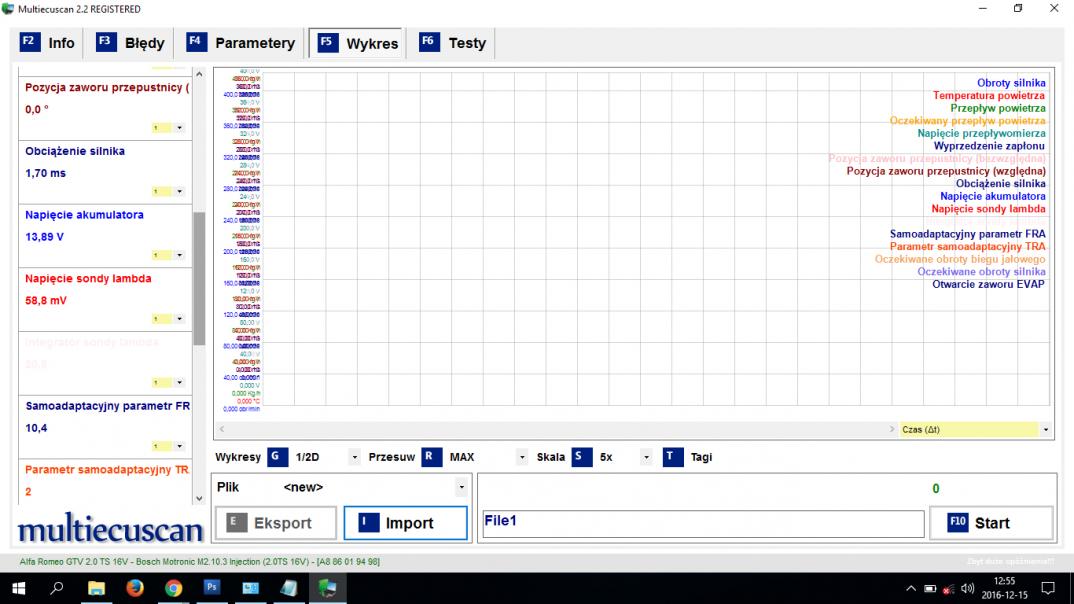Open dropdown under Samoadaptacyjny parametr FR

click(x=179, y=446)
